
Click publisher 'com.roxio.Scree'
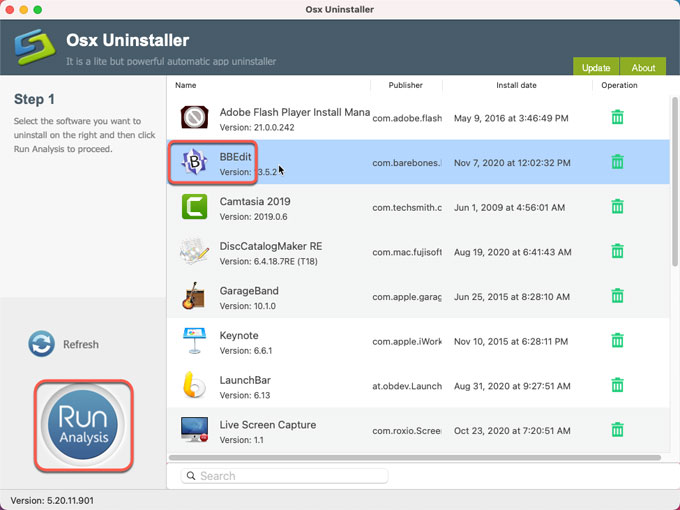pyautogui.click(x=407, y=431)
